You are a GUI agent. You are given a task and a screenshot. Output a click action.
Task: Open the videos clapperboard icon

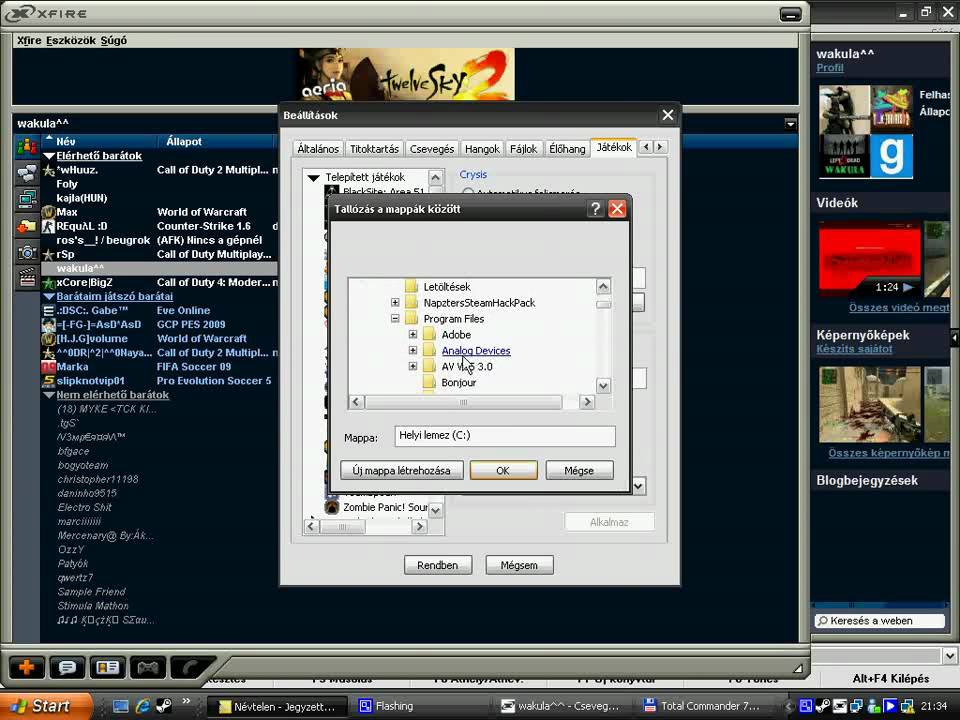point(27,279)
